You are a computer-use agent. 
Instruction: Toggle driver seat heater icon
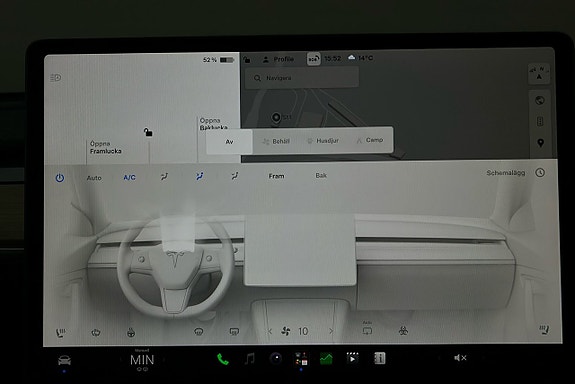click(61, 333)
